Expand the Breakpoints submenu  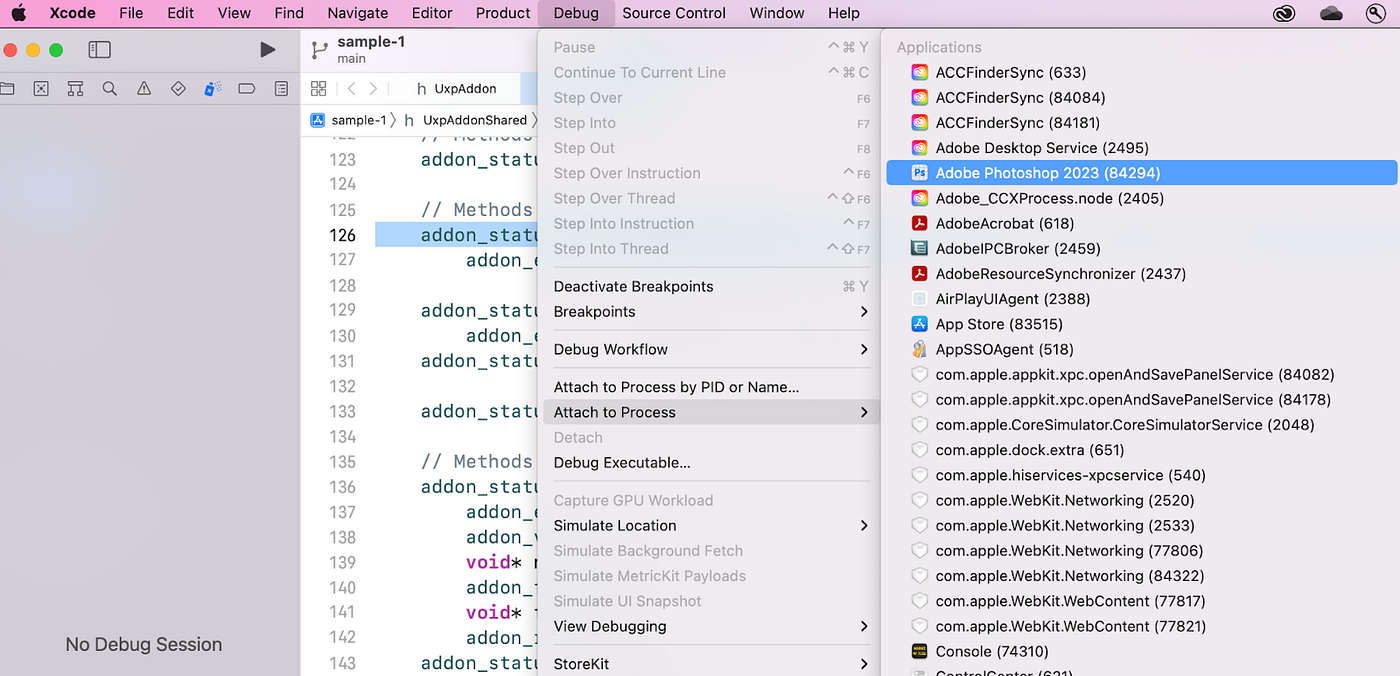pyautogui.click(x=709, y=311)
